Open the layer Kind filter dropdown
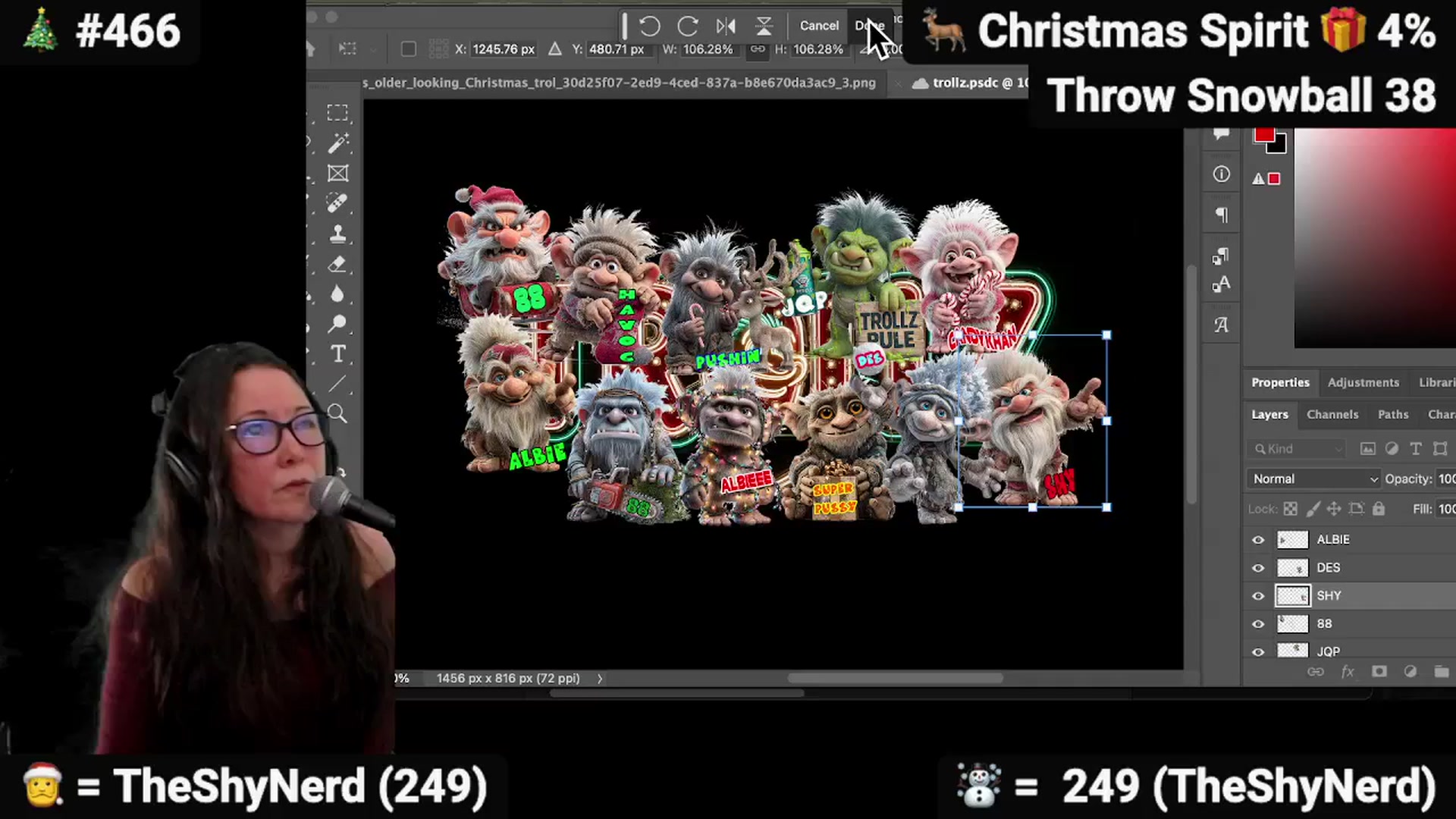This screenshot has height=819, width=1456. pyautogui.click(x=1297, y=449)
